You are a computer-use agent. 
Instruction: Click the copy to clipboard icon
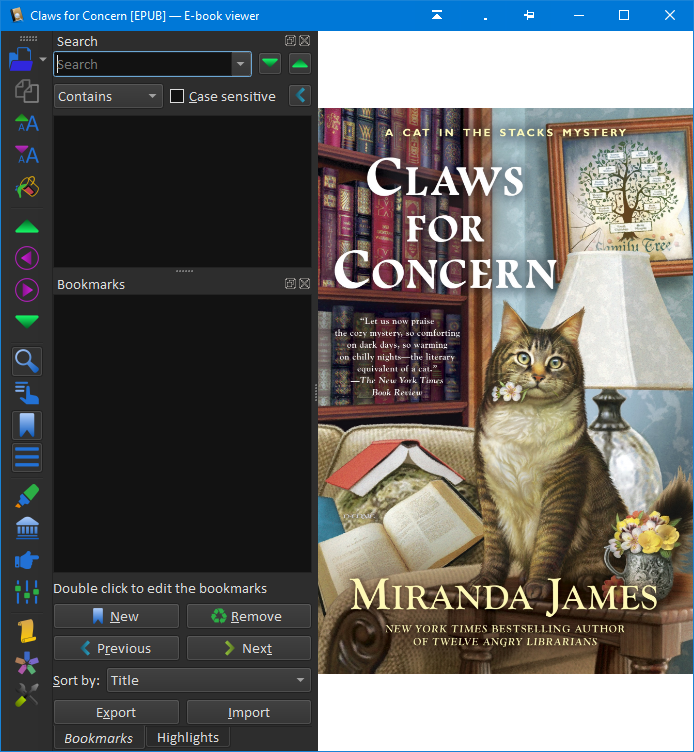(x=27, y=91)
